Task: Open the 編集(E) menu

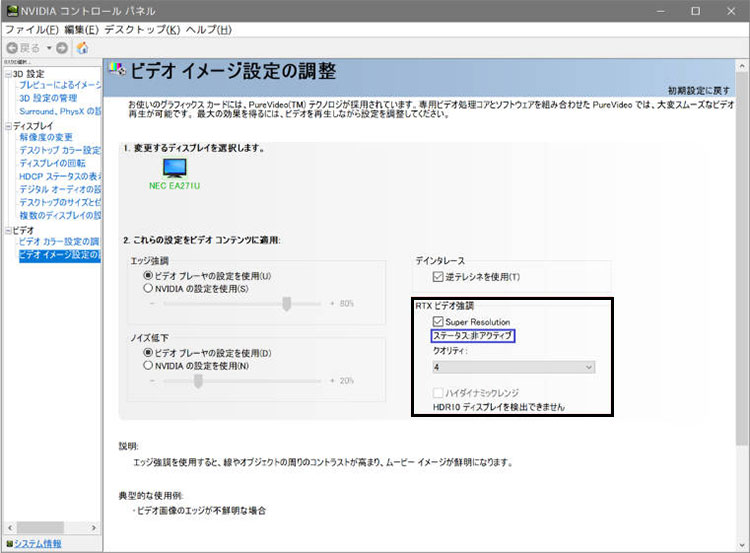Action: [x=81, y=30]
